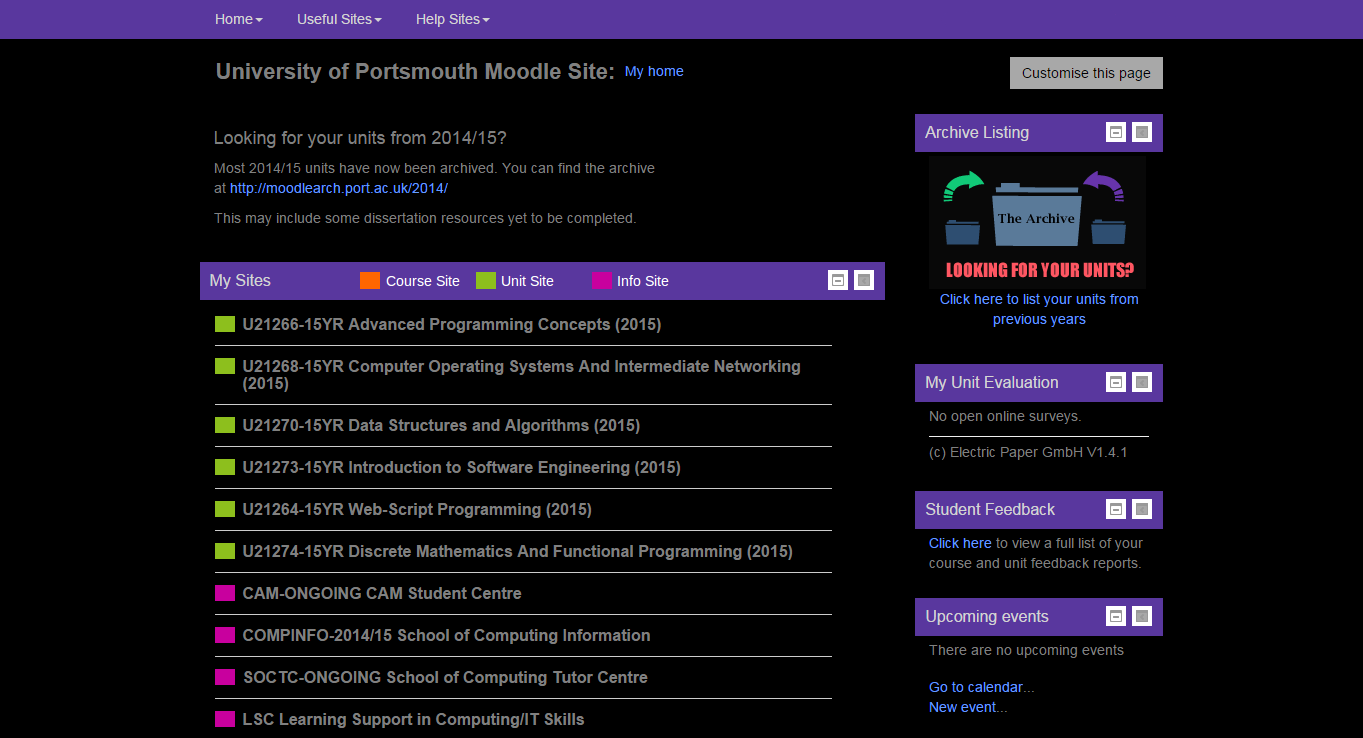Collapse the My Unit Evaluation block
Viewport: 1363px width, 738px height.
point(1115,382)
